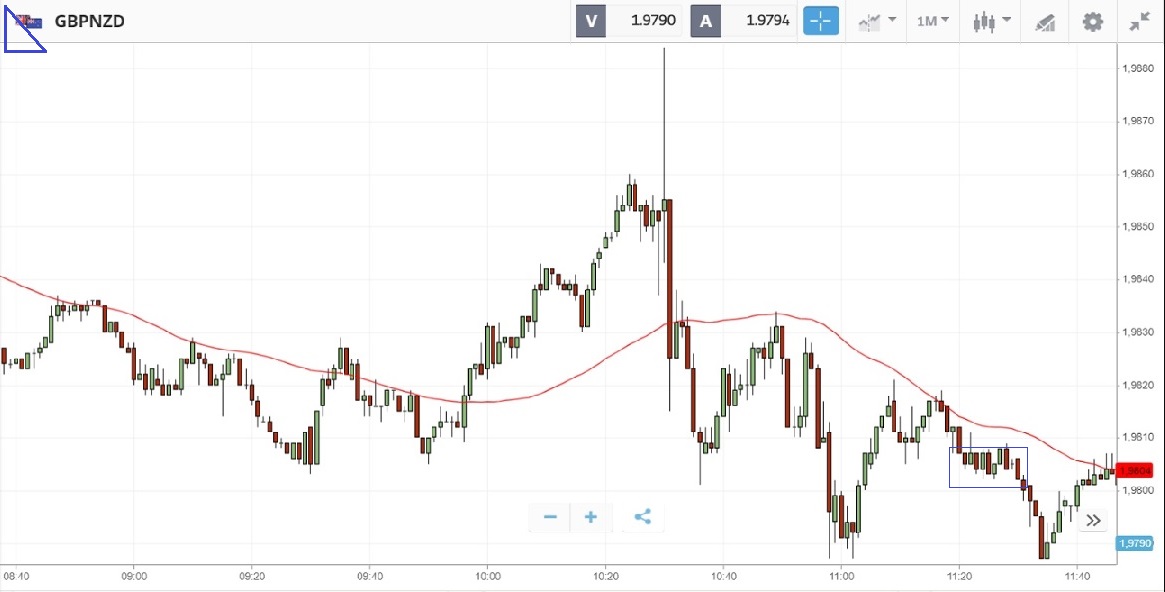This screenshot has height=592, width=1165.
Task: Click the GBPNZD flag icon
Action: [28, 21]
